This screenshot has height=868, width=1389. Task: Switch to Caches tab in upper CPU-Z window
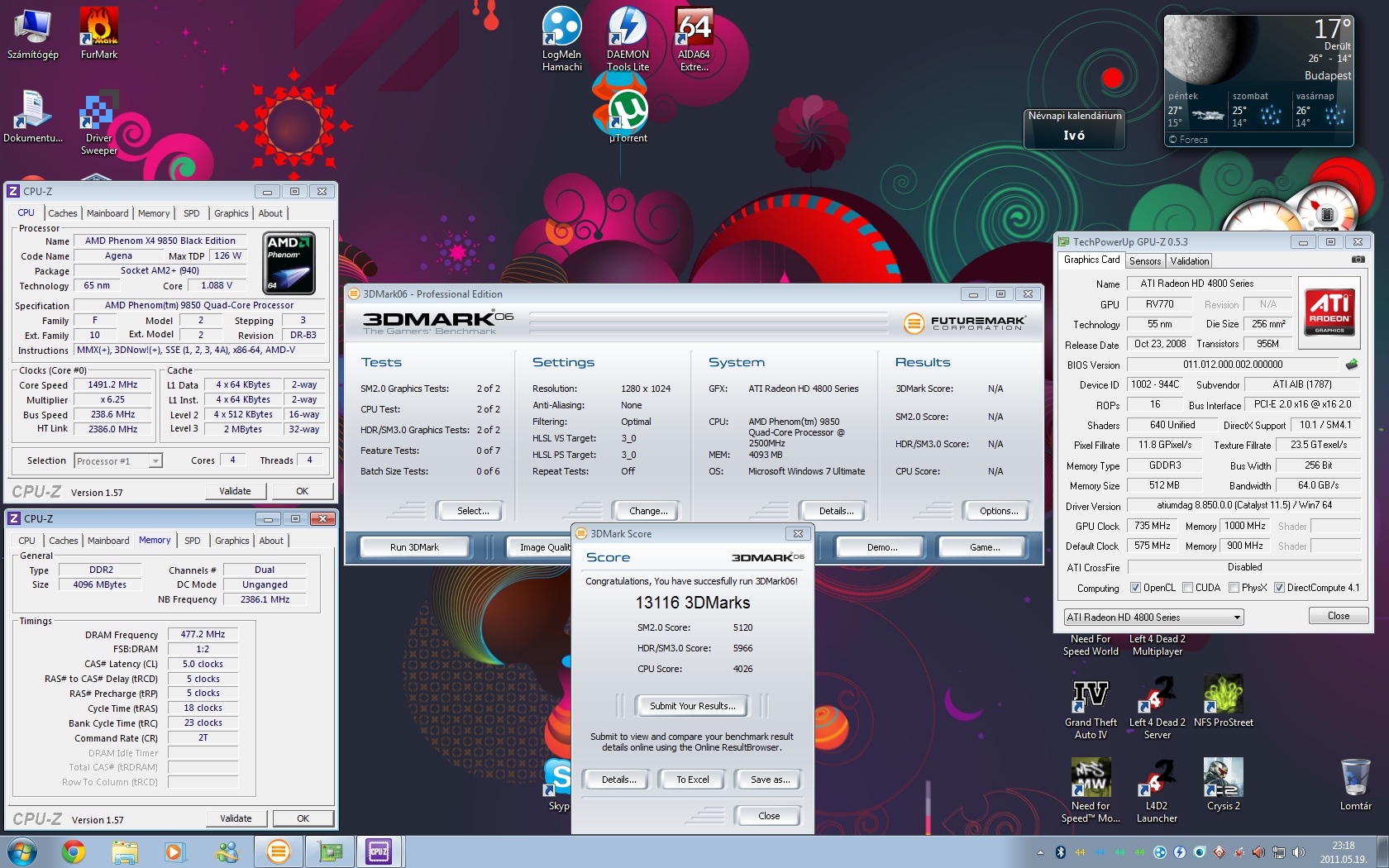click(62, 213)
